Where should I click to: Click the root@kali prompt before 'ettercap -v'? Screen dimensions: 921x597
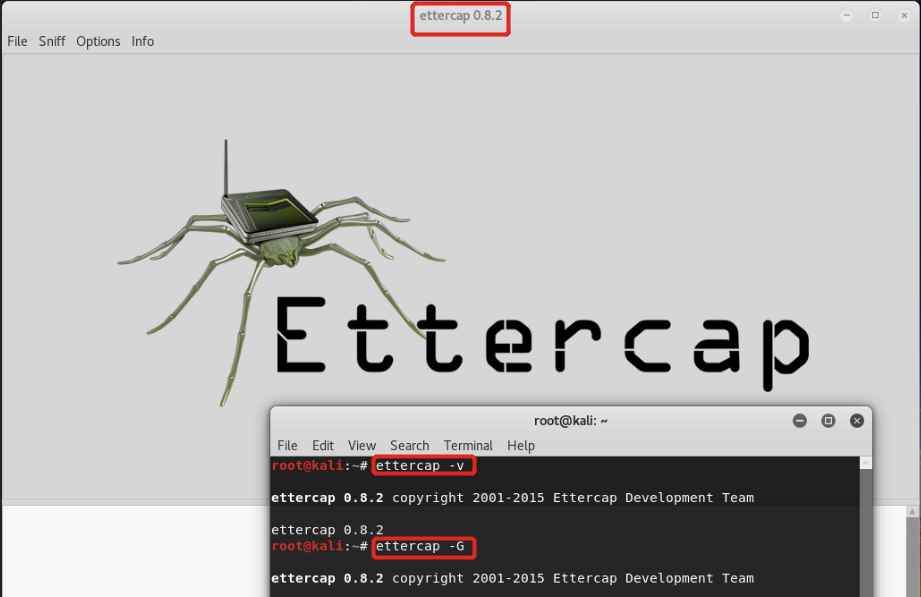320,466
